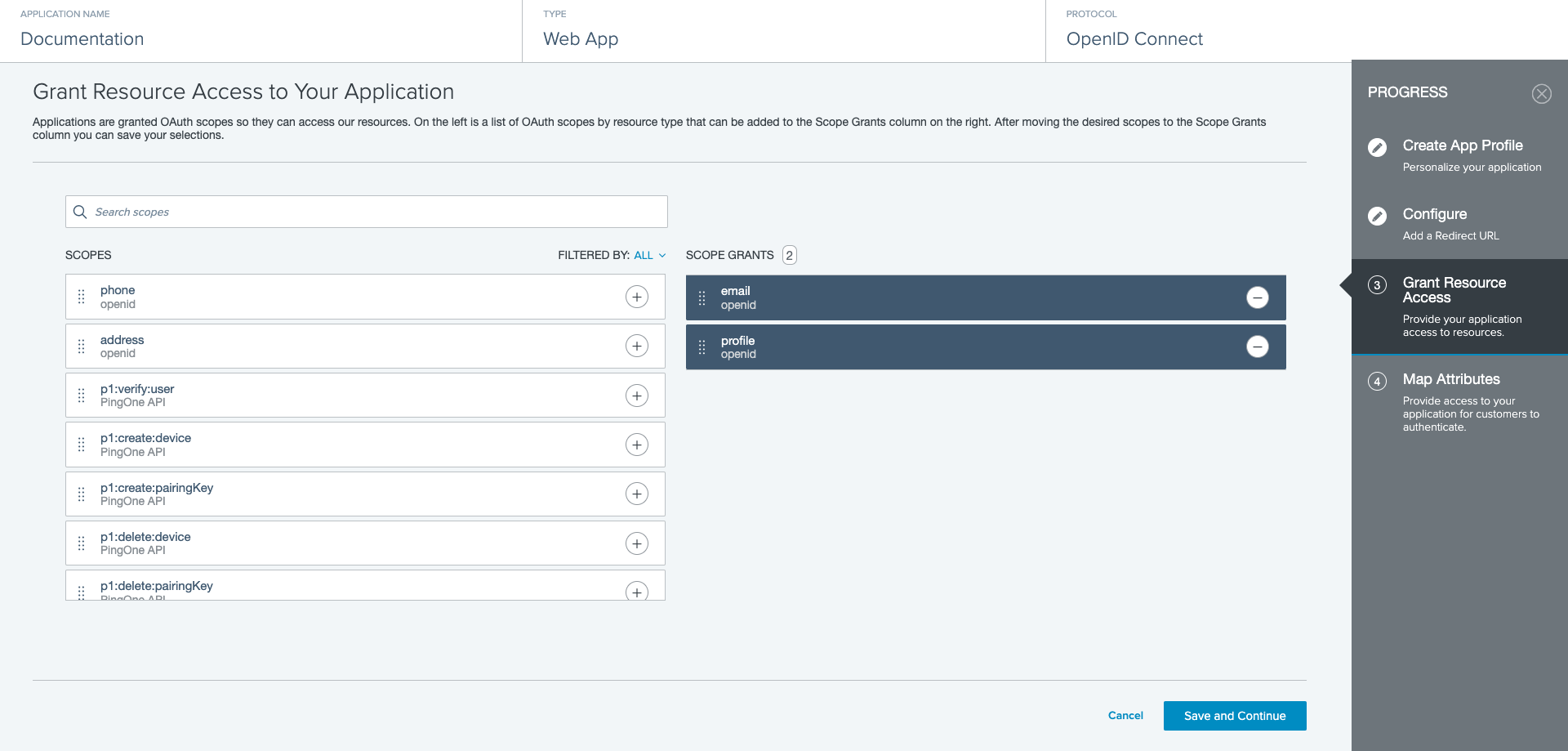
Task: Add the p1:delete:device scope
Action: point(636,543)
